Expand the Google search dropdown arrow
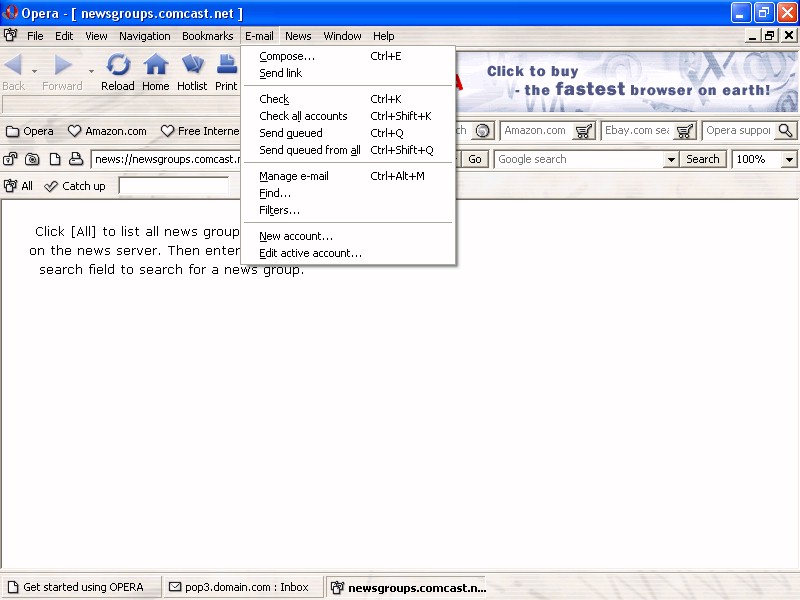The height and width of the screenshot is (600, 800). pos(670,160)
